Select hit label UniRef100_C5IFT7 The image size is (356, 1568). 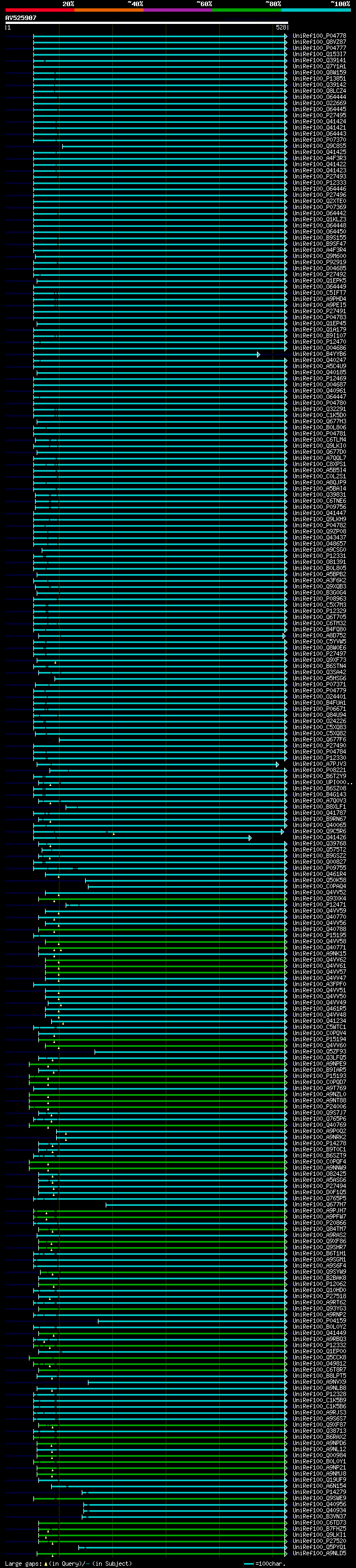(319, 293)
